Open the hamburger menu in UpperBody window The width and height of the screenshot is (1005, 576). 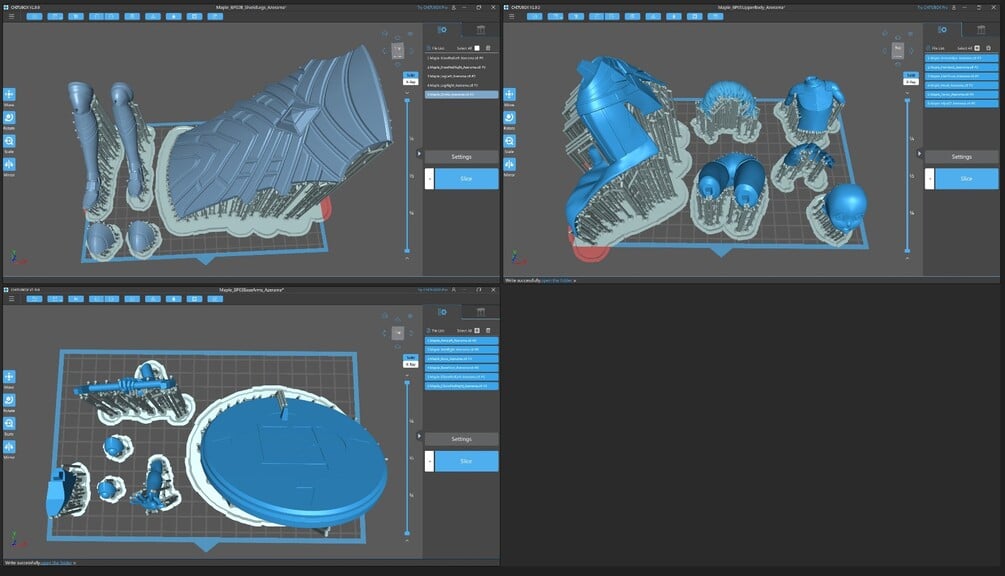click(511, 16)
